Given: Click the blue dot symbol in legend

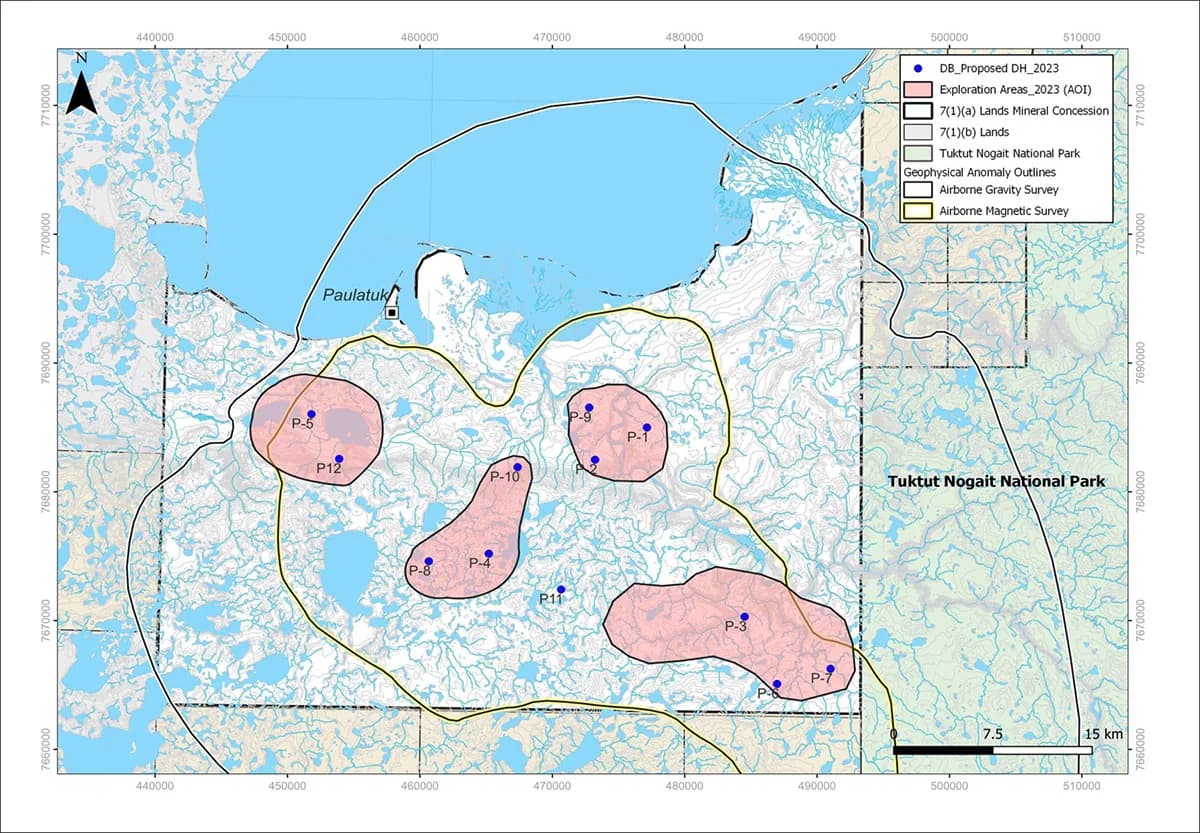Looking at the screenshot, I should click(x=918, y=68).
